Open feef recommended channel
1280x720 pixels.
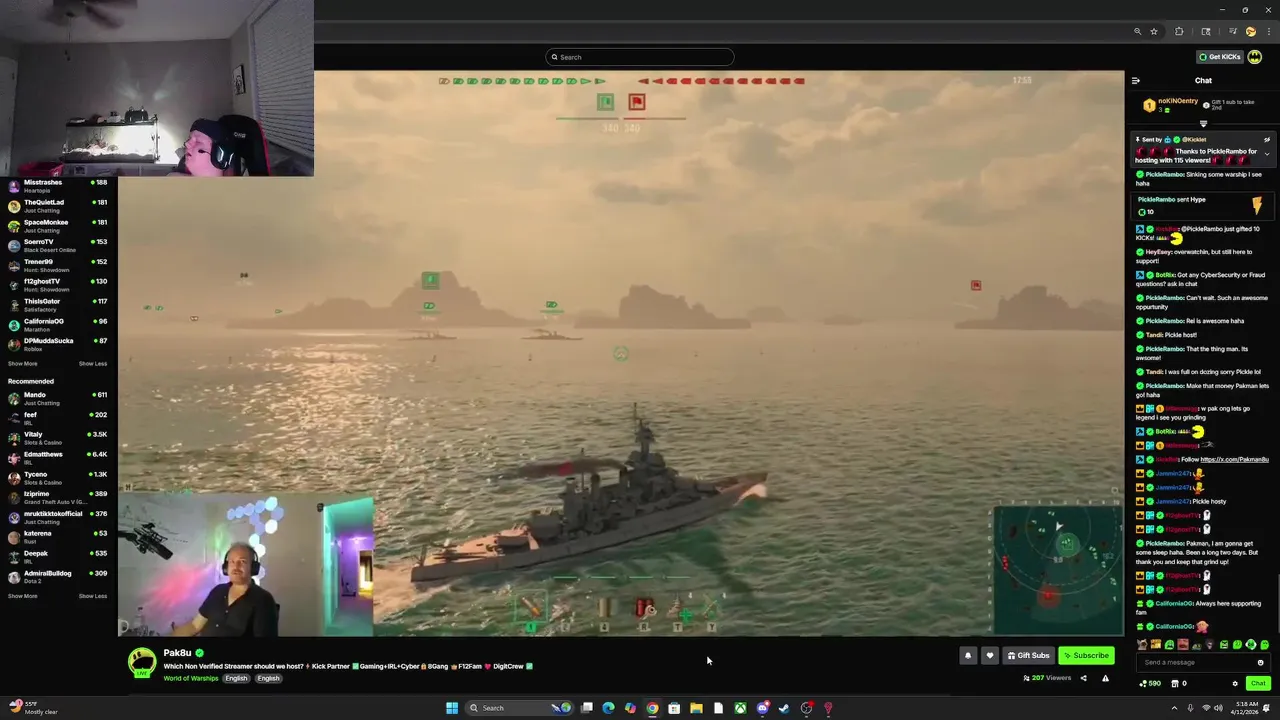coord(58,418)
